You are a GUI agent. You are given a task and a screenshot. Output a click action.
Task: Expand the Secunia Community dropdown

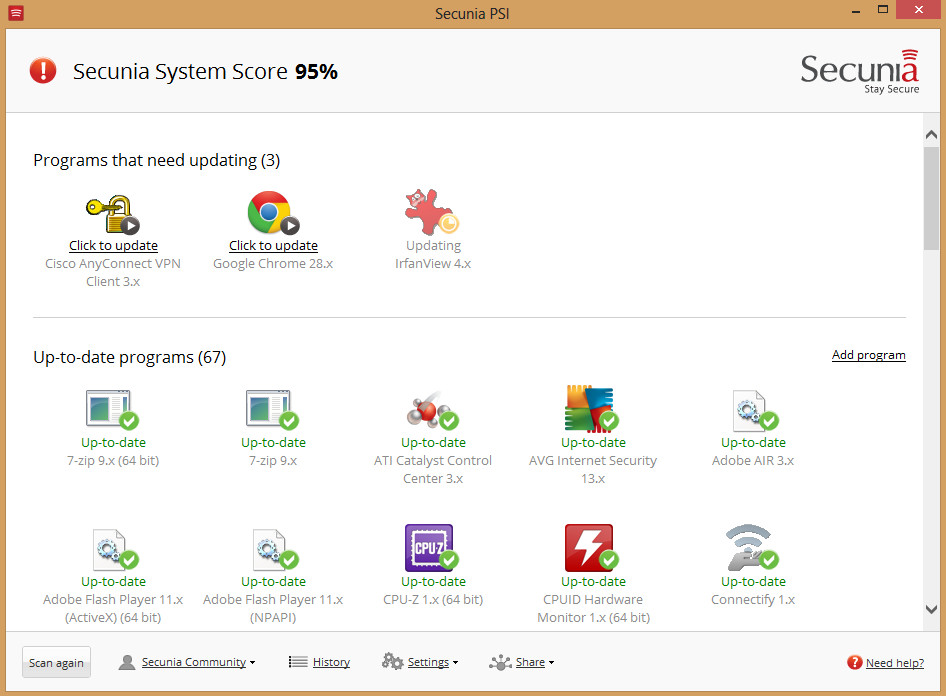click(x=194, y=662)
